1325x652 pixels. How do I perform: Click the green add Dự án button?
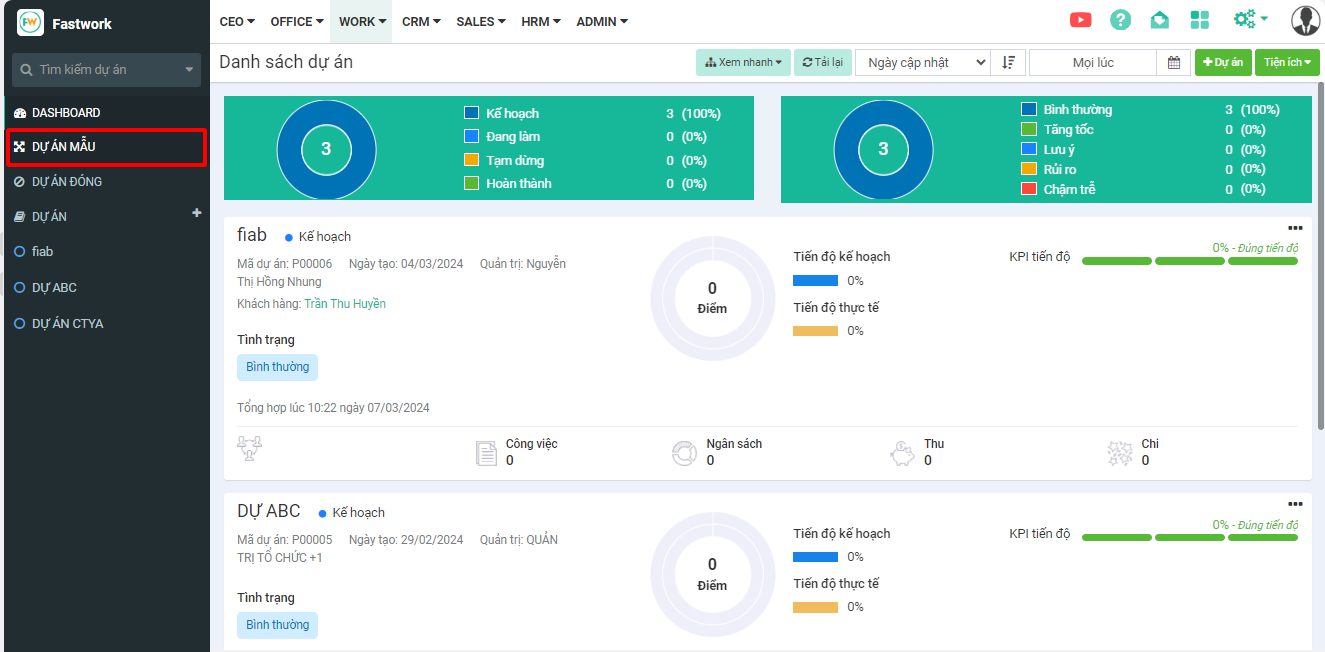tap(1222, 62)
